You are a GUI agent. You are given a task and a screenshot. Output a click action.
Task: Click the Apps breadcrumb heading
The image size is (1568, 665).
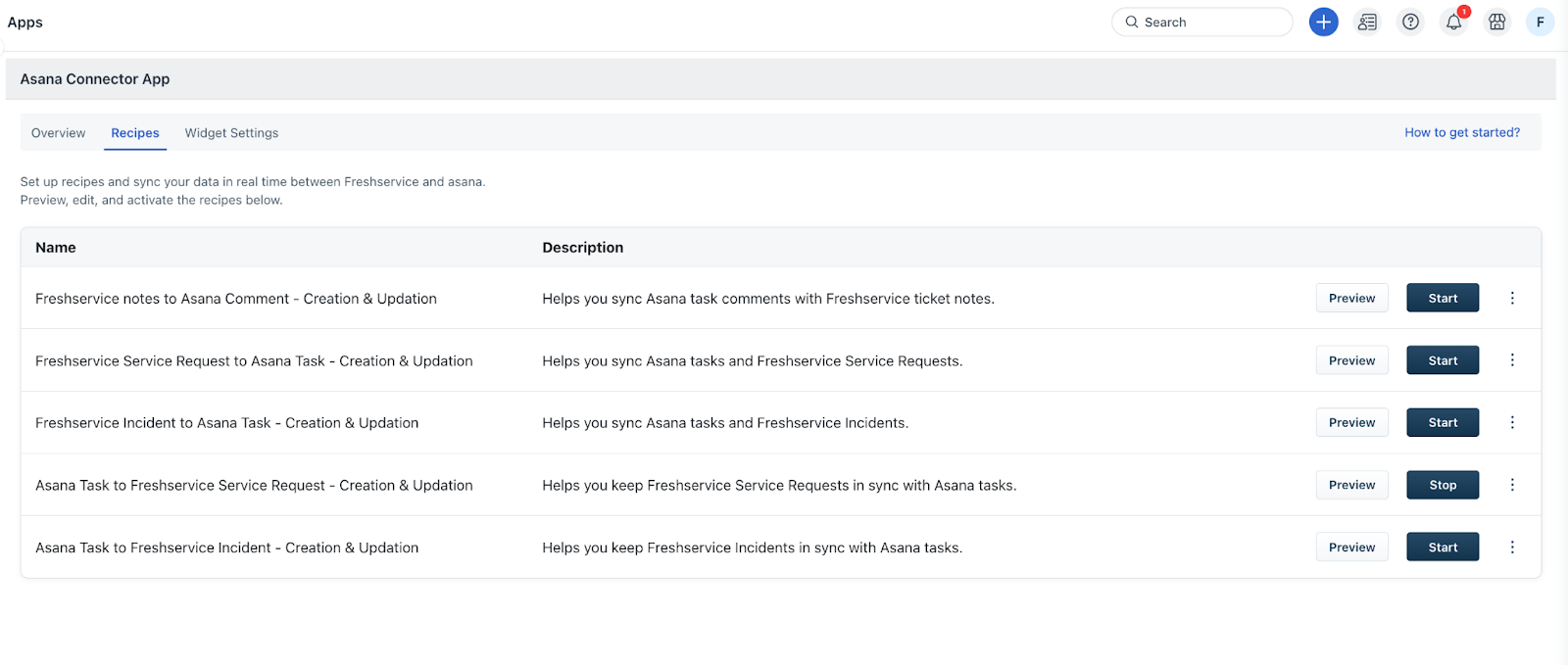click(25, 22)
